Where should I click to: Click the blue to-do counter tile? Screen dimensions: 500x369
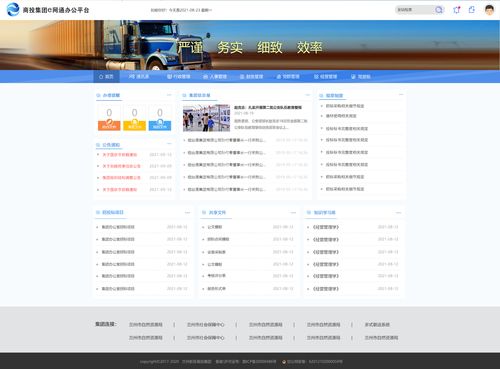160,118
